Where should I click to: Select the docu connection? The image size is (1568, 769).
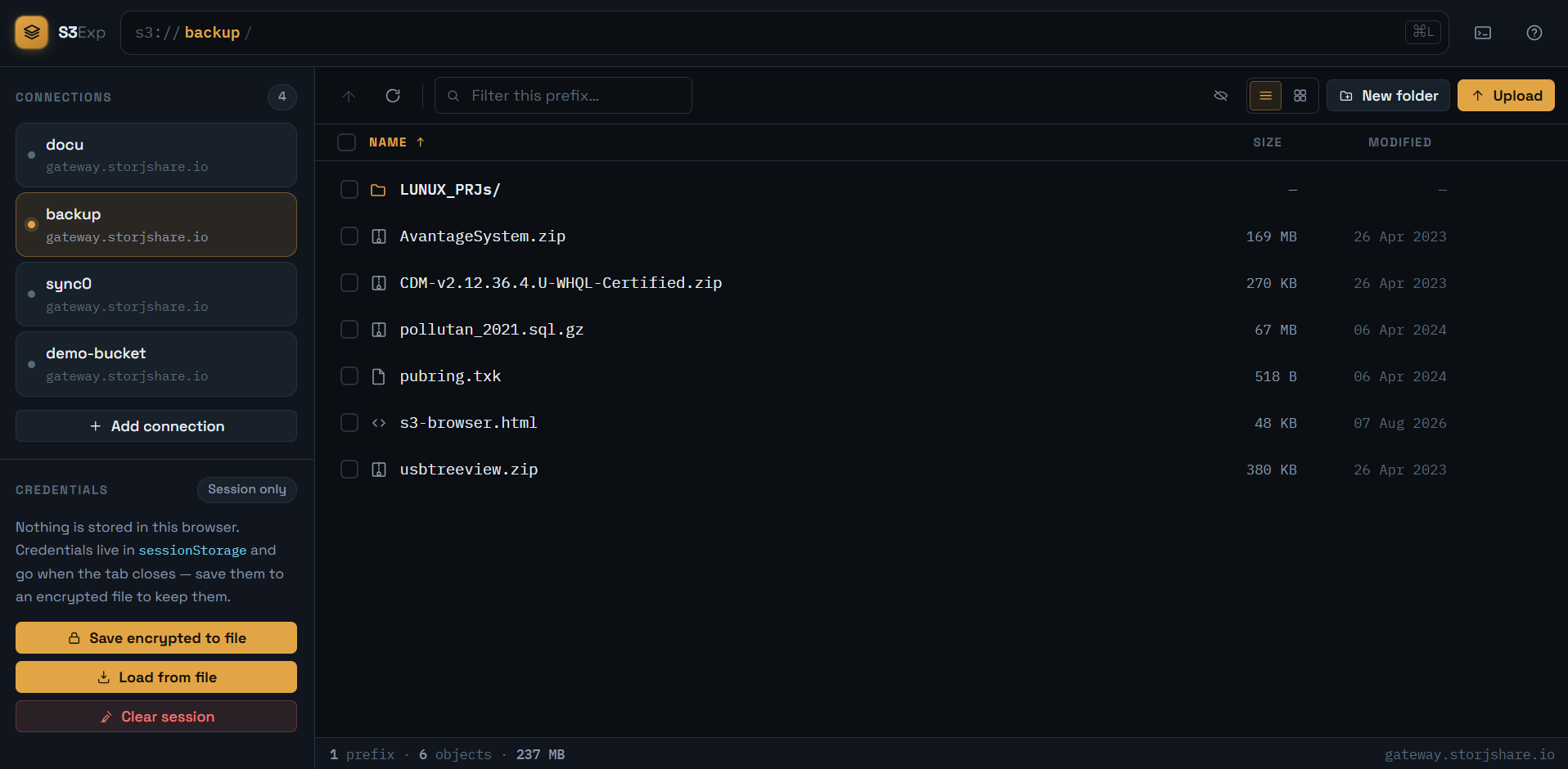(156, 155)
